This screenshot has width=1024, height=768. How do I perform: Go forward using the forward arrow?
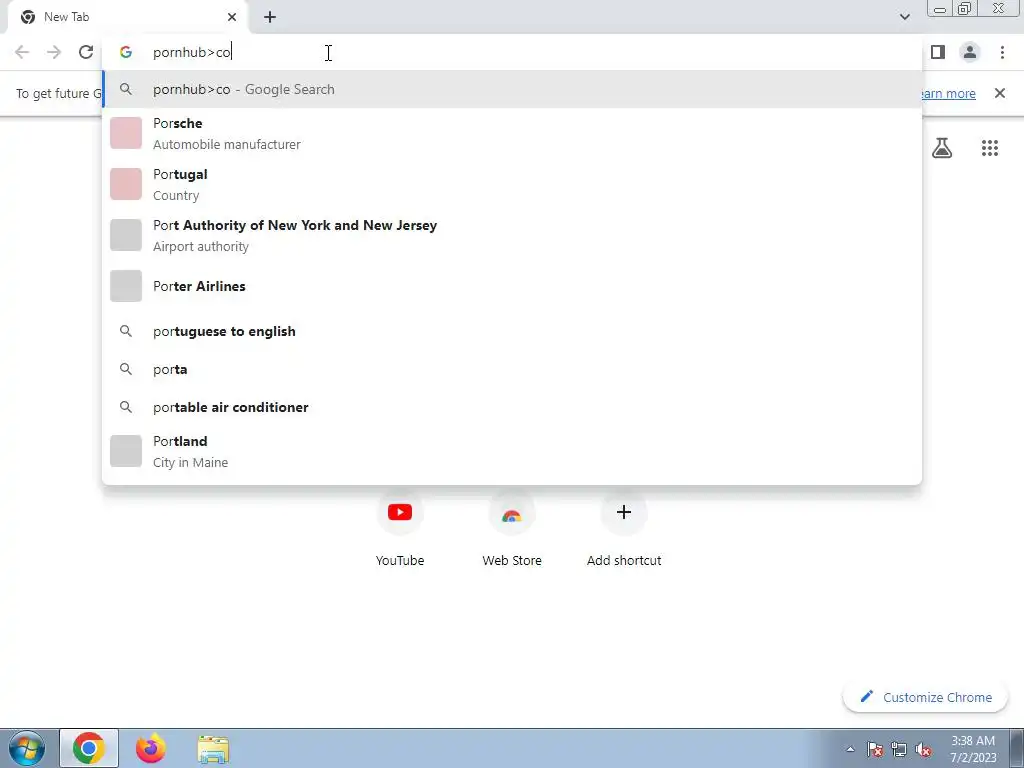(x=54, y=52)
